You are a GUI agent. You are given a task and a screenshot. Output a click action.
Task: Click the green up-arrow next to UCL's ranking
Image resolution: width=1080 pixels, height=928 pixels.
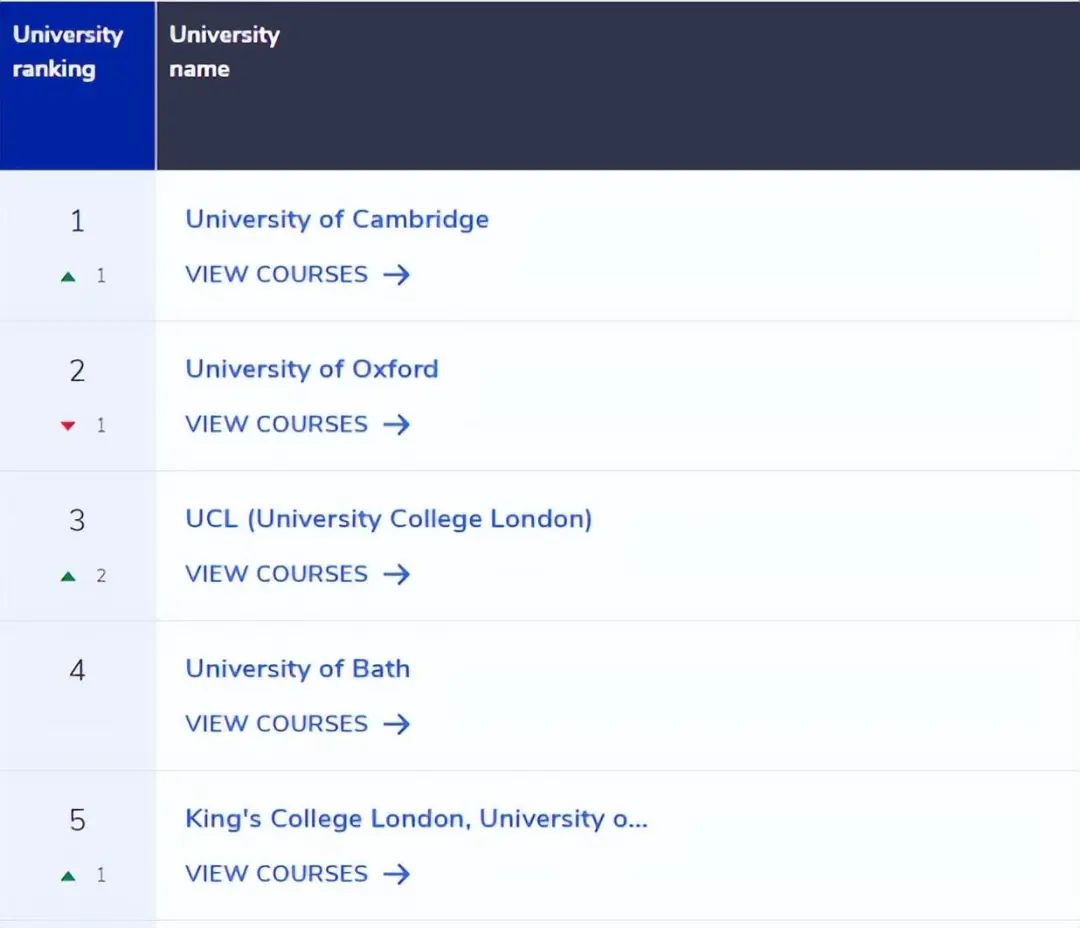click(68, 575)
